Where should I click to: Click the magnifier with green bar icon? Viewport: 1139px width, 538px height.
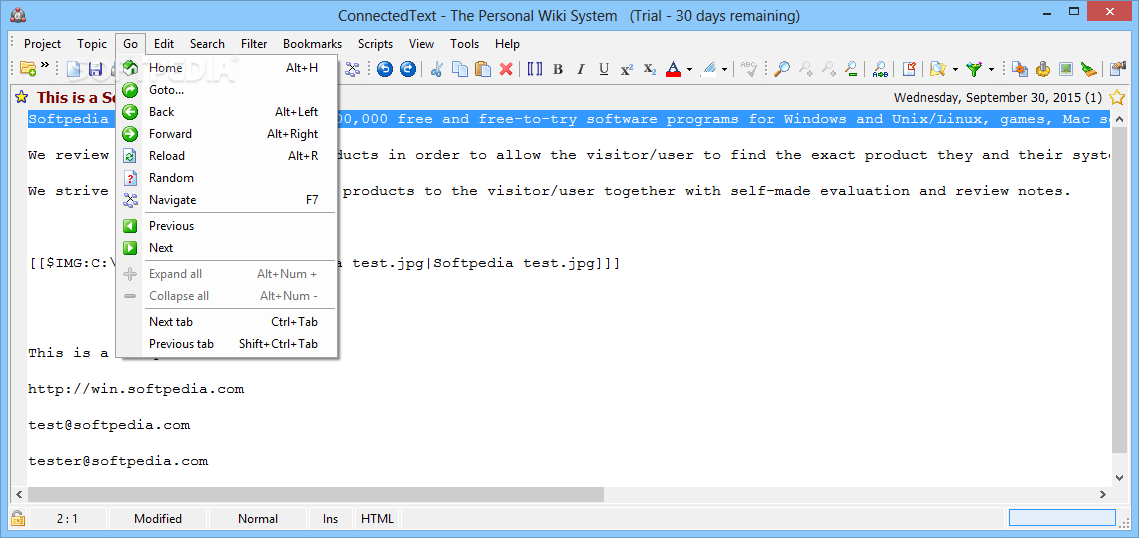[x=851, y=69]
